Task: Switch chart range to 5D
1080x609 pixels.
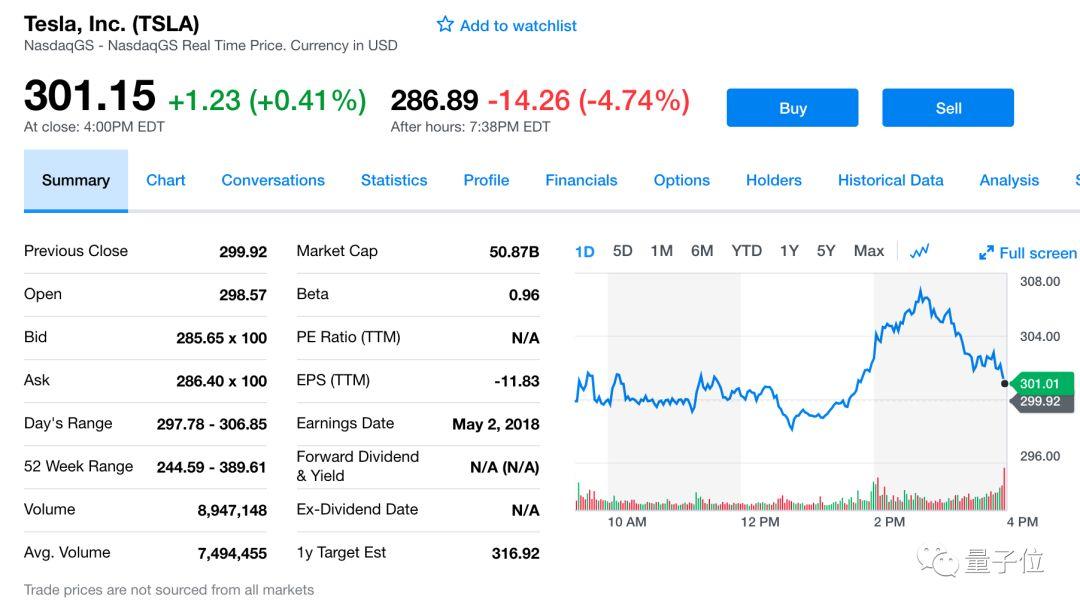Action: point(622,251)
